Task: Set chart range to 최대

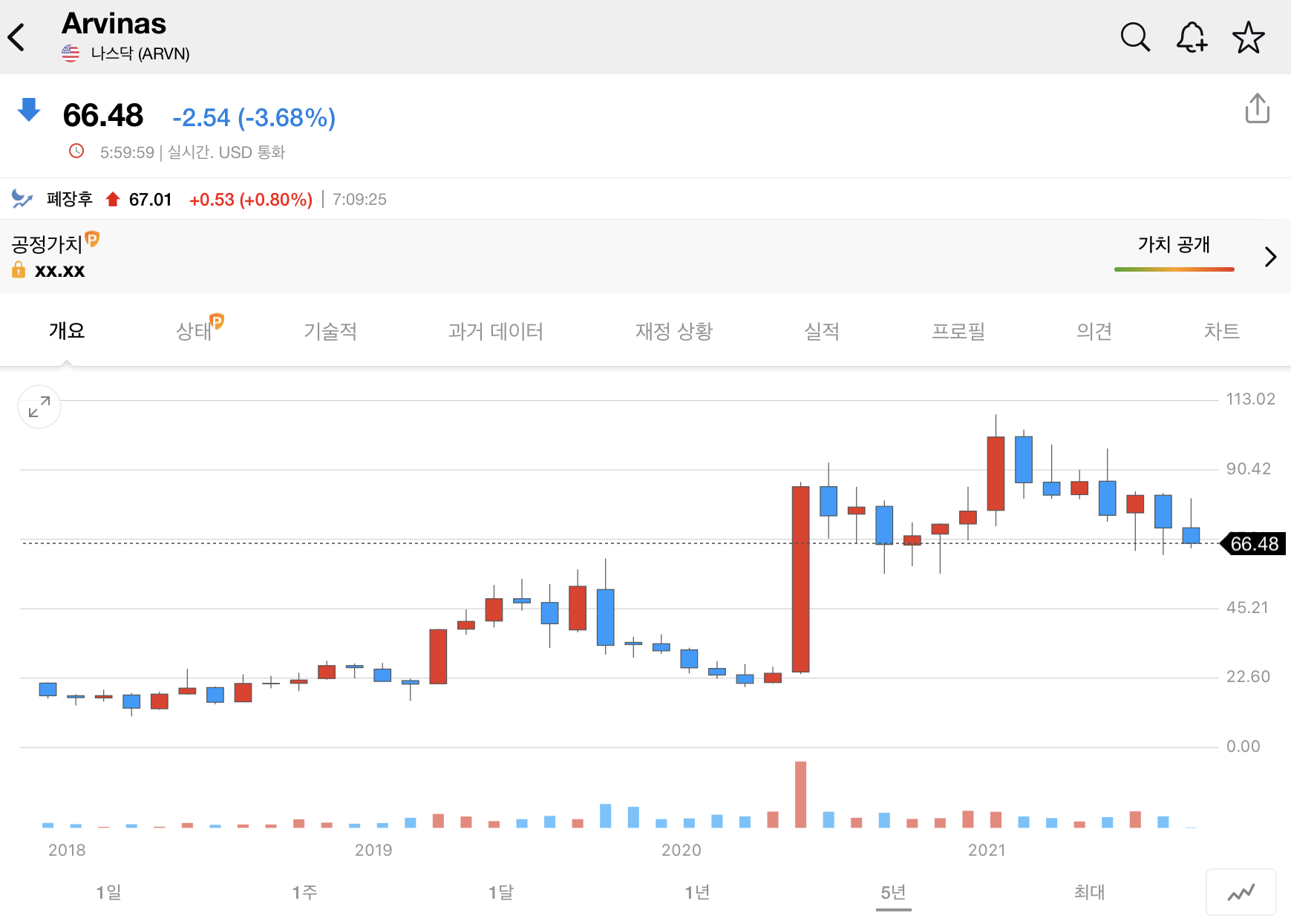Action: click(x=1090, y=892)
